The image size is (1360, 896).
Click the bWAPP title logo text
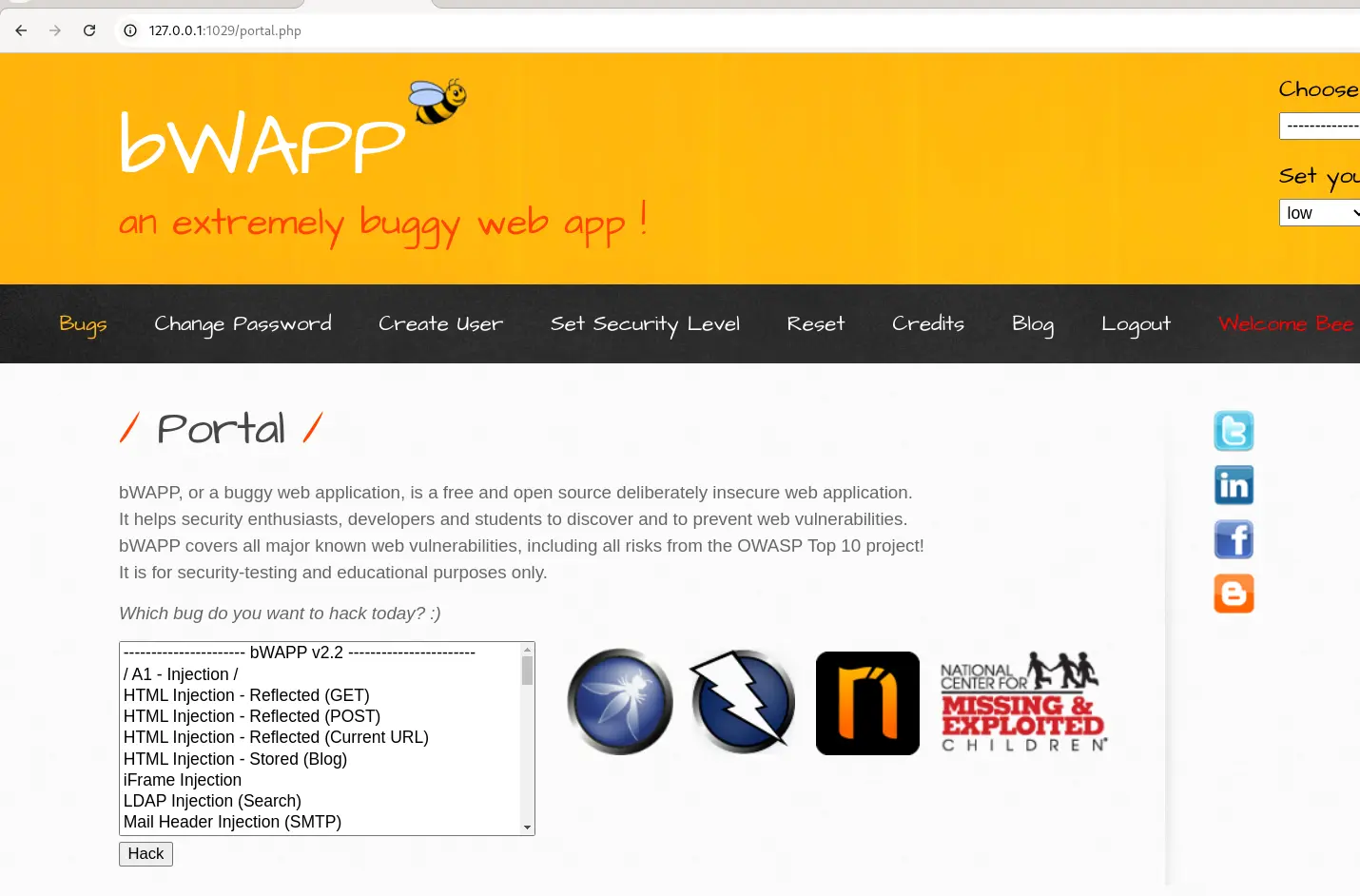262,143
